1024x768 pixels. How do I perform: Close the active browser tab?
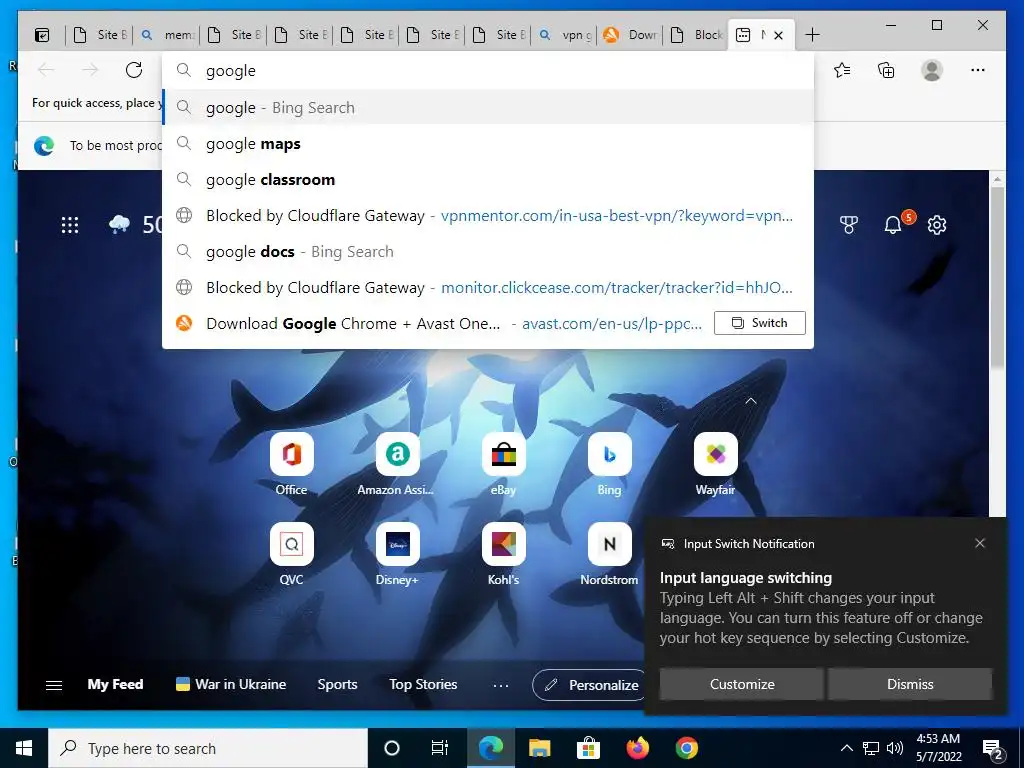pyautogui.click(x=778, y=35)
